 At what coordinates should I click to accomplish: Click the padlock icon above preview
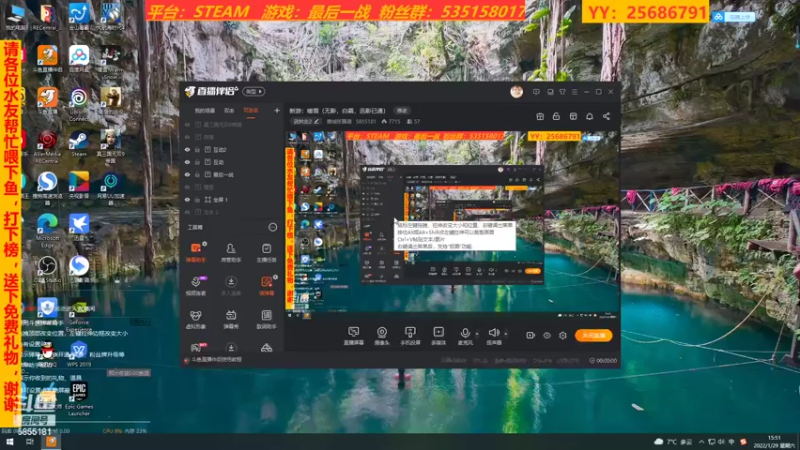point(556,117)
